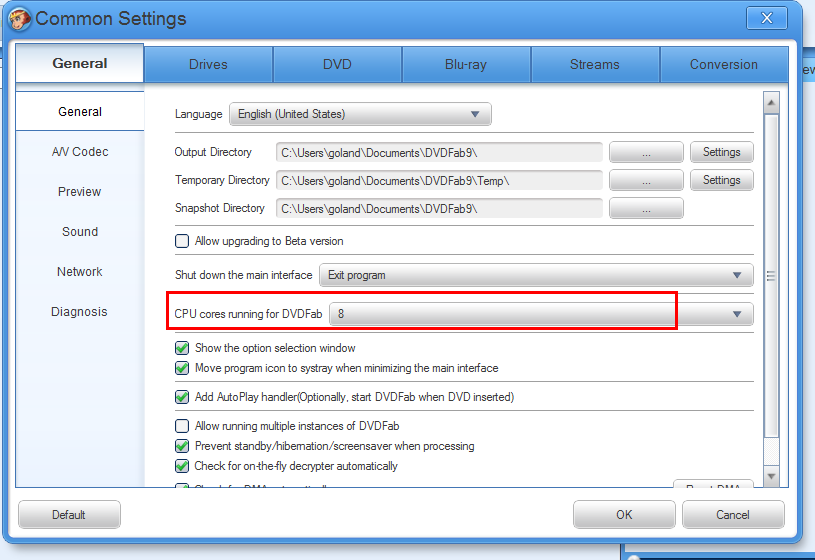Click scrollbar up arrow in settings pane

click(x=771, y=103)
